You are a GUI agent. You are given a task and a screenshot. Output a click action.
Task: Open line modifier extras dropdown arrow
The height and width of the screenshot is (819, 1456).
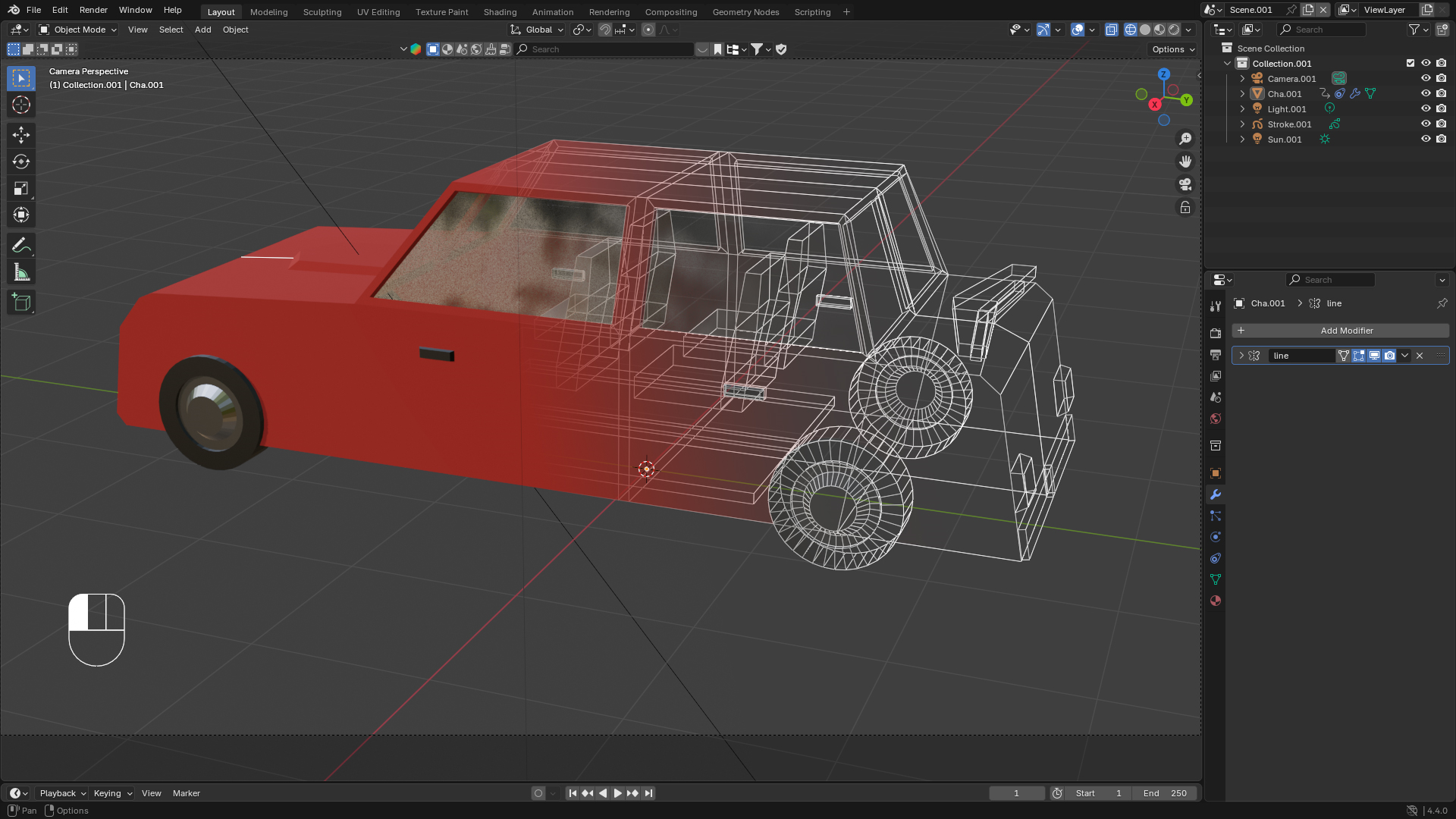(1404, 356)
